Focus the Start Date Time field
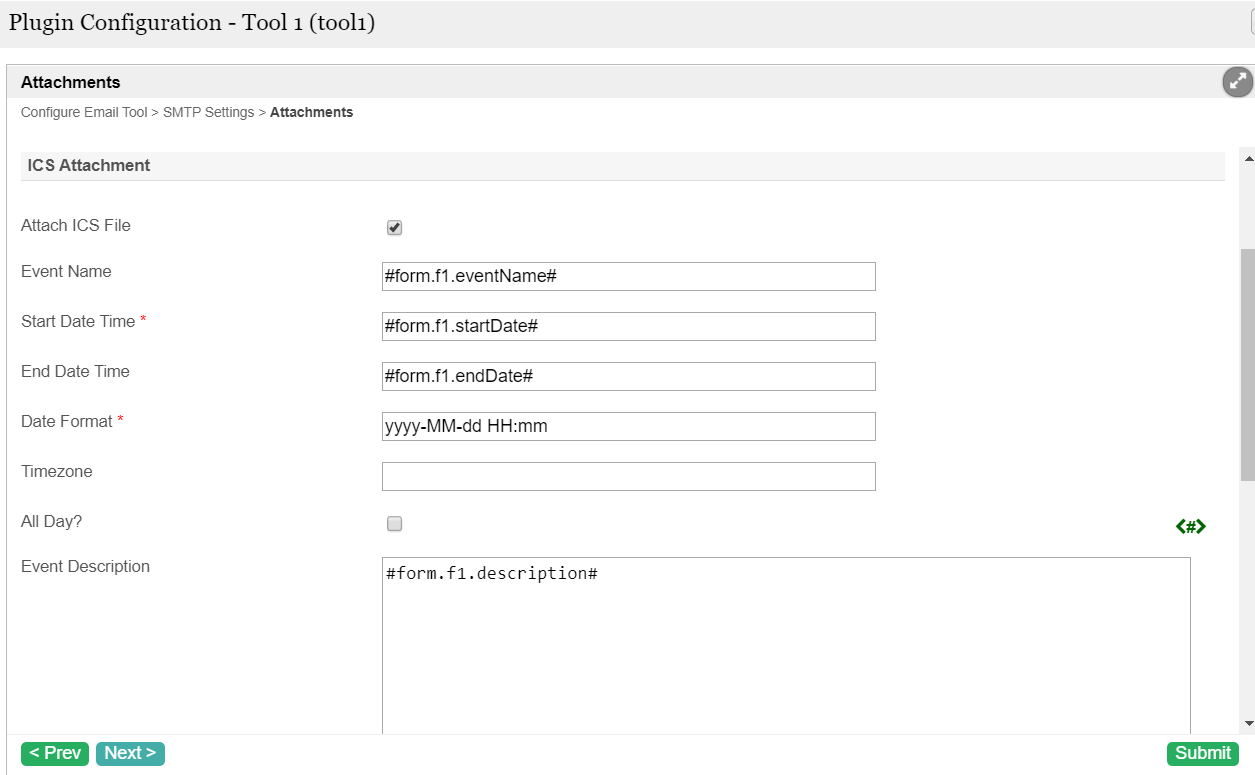The image size is (1255, 775). click(x=628, y=326)
